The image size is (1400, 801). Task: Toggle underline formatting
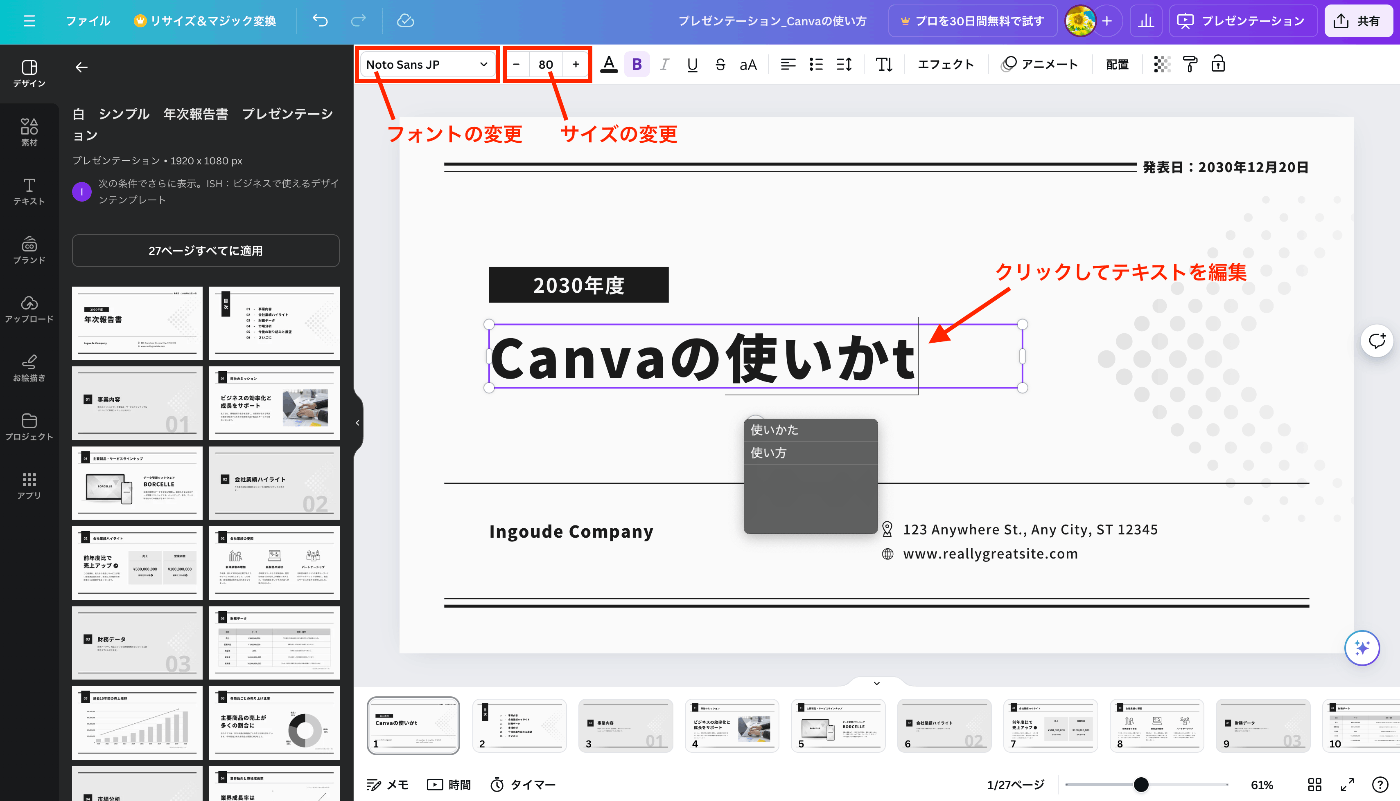pyautogui.click(x=692, y=64)
